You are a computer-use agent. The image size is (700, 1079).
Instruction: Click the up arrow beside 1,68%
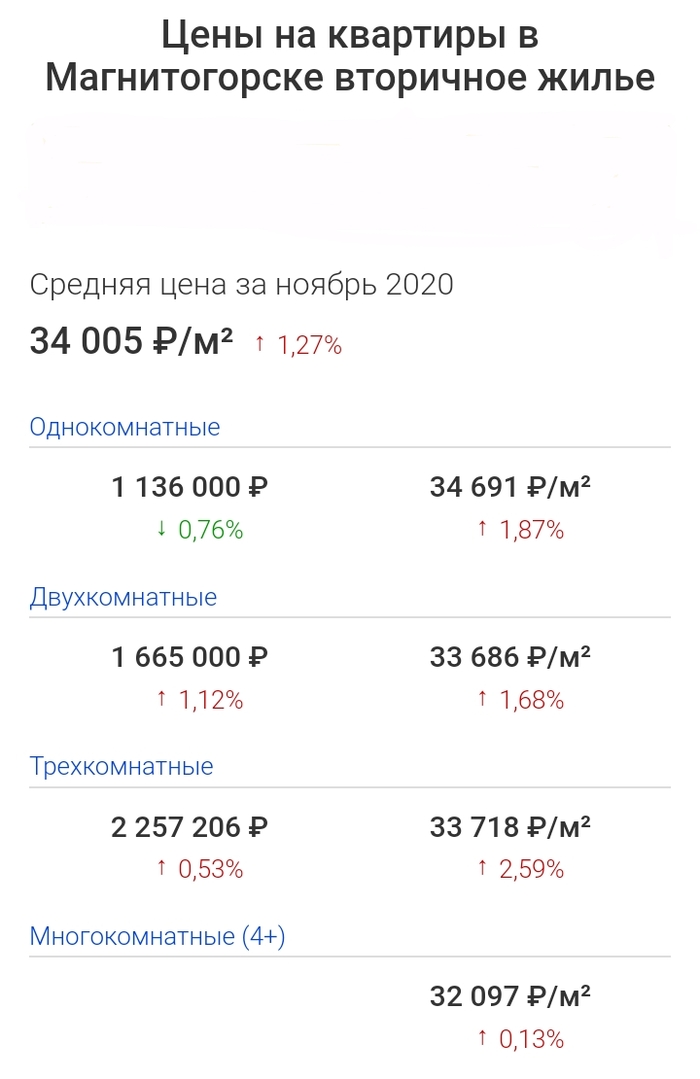pos(482,700)
